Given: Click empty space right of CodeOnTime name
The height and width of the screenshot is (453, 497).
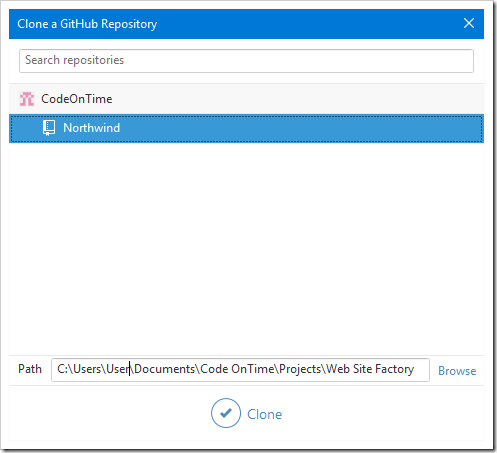Looking at the screenshot, I should coord(297,99).
